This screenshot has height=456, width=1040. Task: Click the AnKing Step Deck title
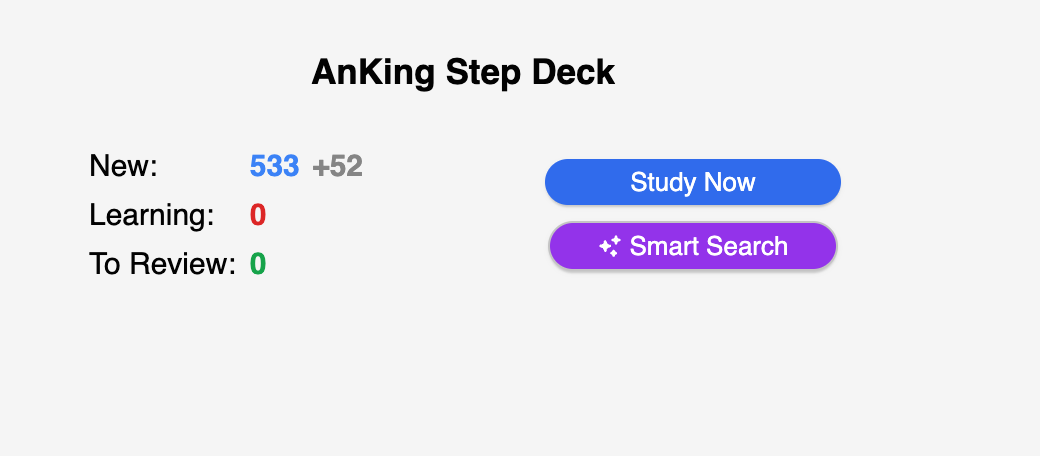(x=463, y=72)
